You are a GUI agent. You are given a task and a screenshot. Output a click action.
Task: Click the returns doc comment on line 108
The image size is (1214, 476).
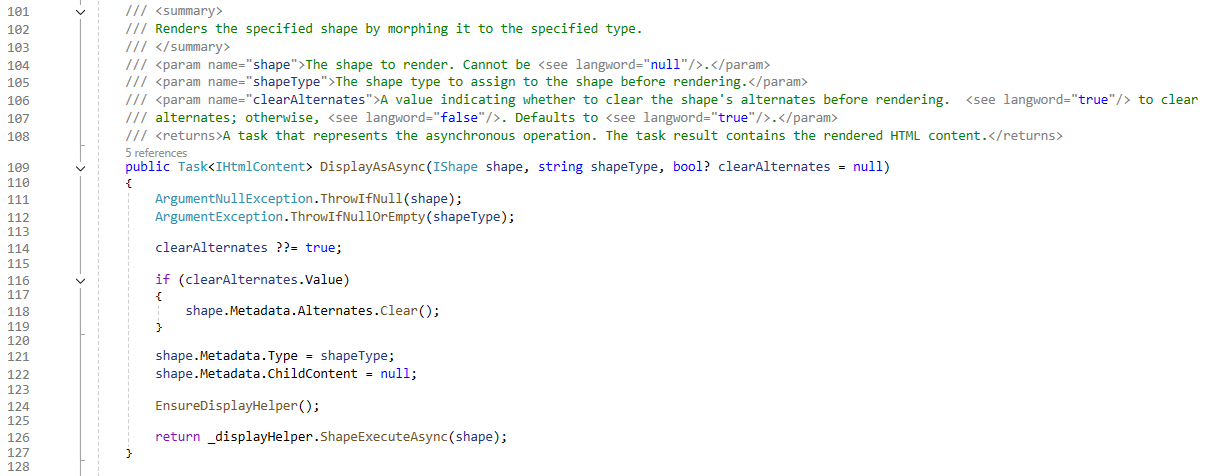[594, 136]
